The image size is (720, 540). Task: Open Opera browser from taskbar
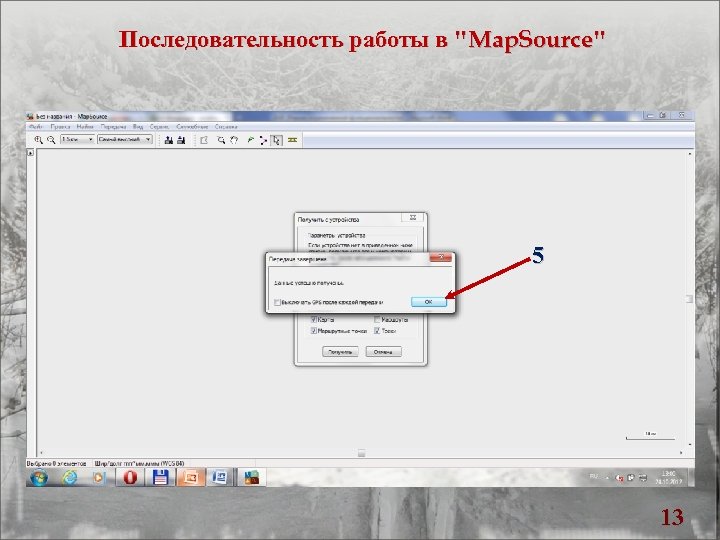tap(130, 478)
